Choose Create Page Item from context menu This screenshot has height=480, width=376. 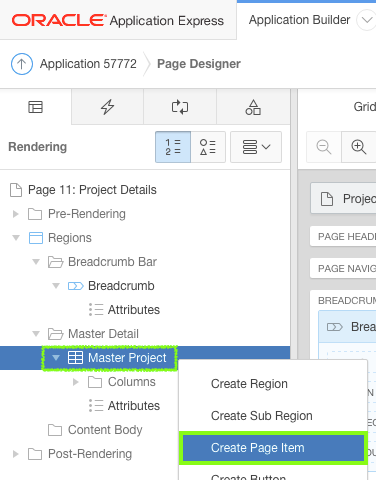pos(273,448)
